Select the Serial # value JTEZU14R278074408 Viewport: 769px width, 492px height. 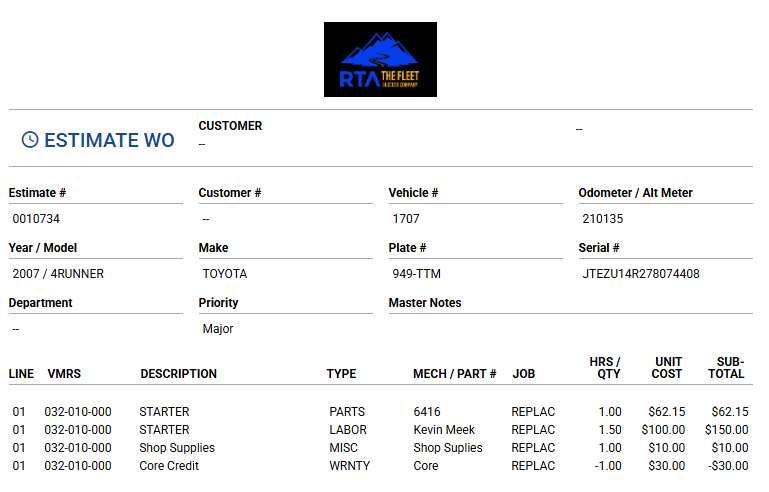click(x=640, y=273)
